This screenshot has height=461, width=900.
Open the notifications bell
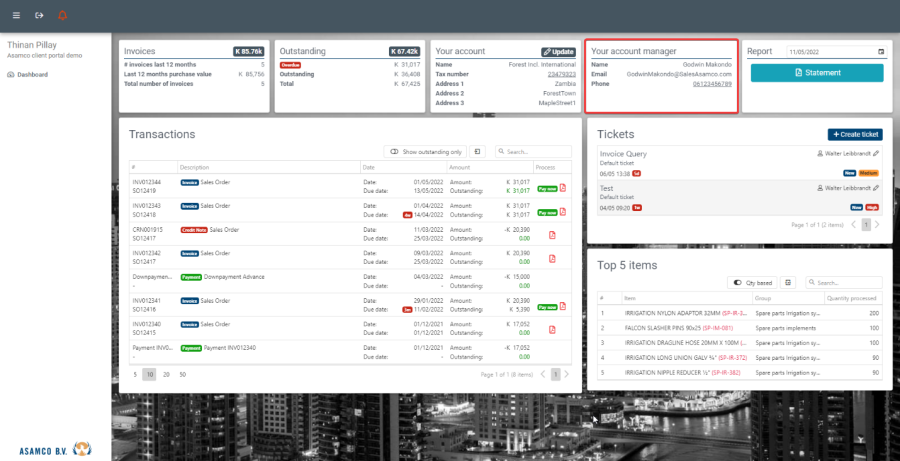pyautogui.click(x=63, y=16)
